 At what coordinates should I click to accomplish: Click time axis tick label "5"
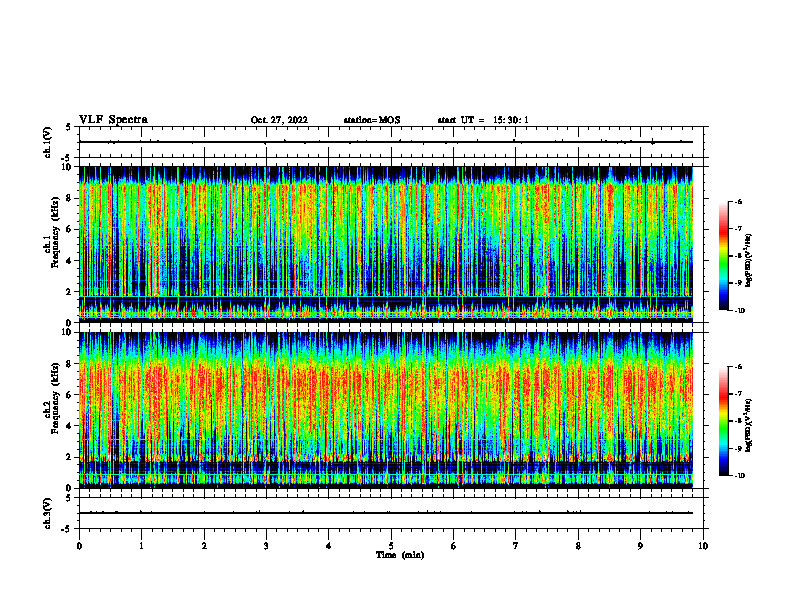391,546
